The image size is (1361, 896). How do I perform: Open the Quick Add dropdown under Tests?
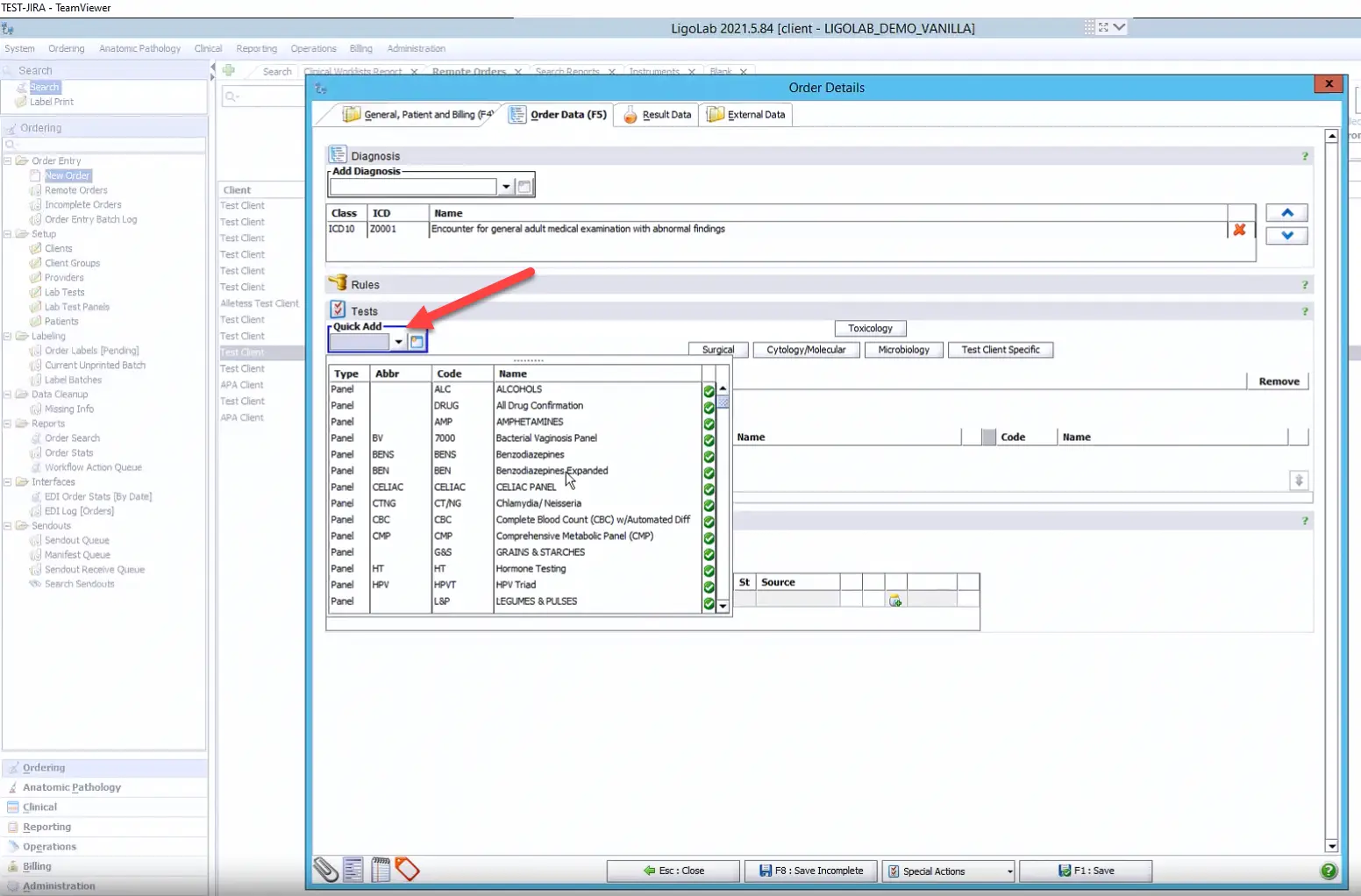(x=399, y=342)
